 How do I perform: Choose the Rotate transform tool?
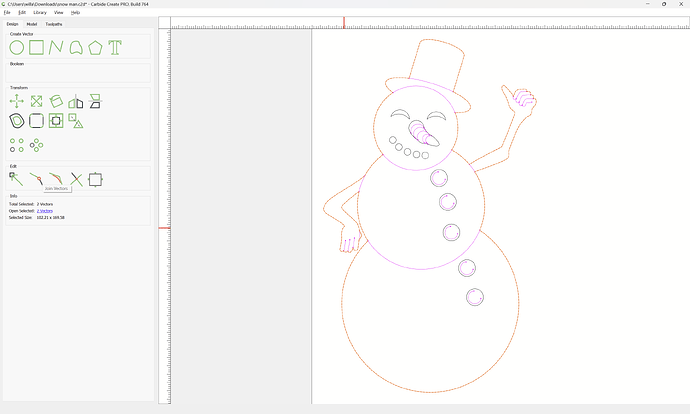56,102
